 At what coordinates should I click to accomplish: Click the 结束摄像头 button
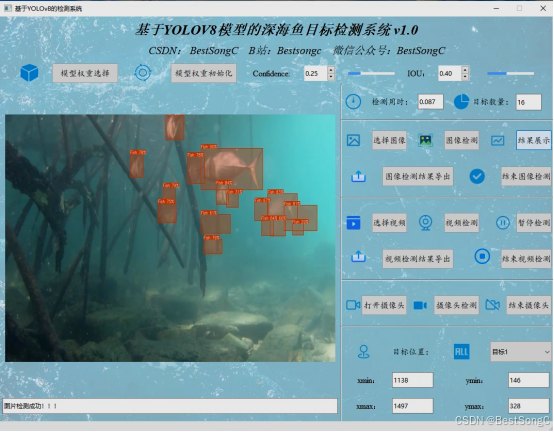point(529,305)
